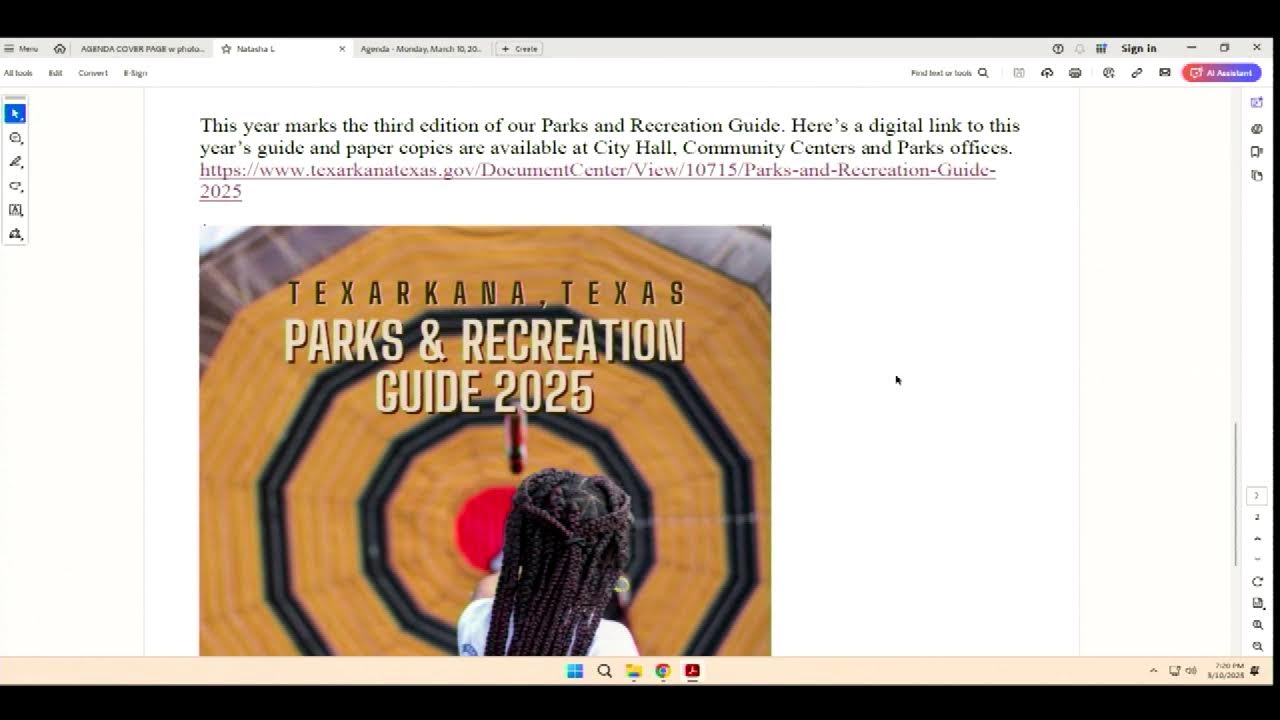Click the Adobe Acrobat taskbar icon

pos(691,671)
